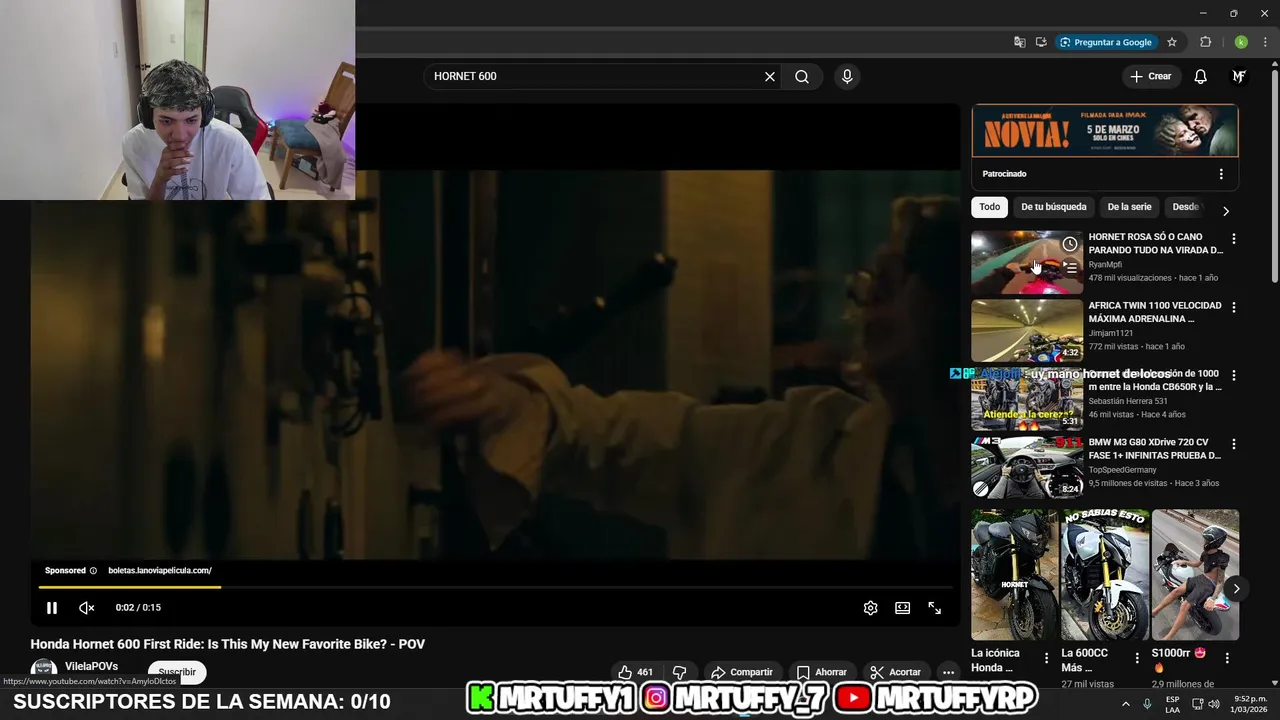Open options for the Patrocinado ad
The width and height of the screenshot is (1280, 720).
[1221, 174]
